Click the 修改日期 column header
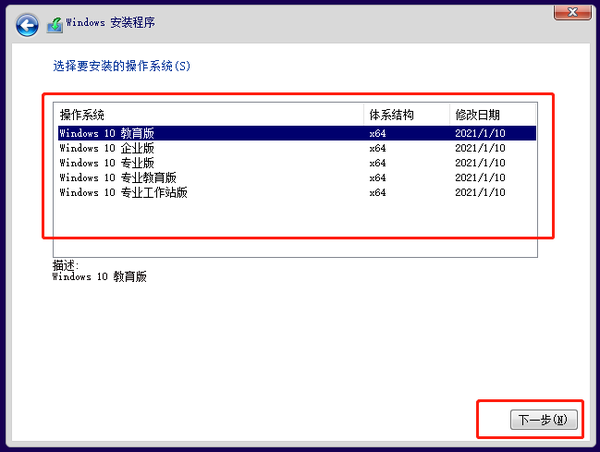 492,114
